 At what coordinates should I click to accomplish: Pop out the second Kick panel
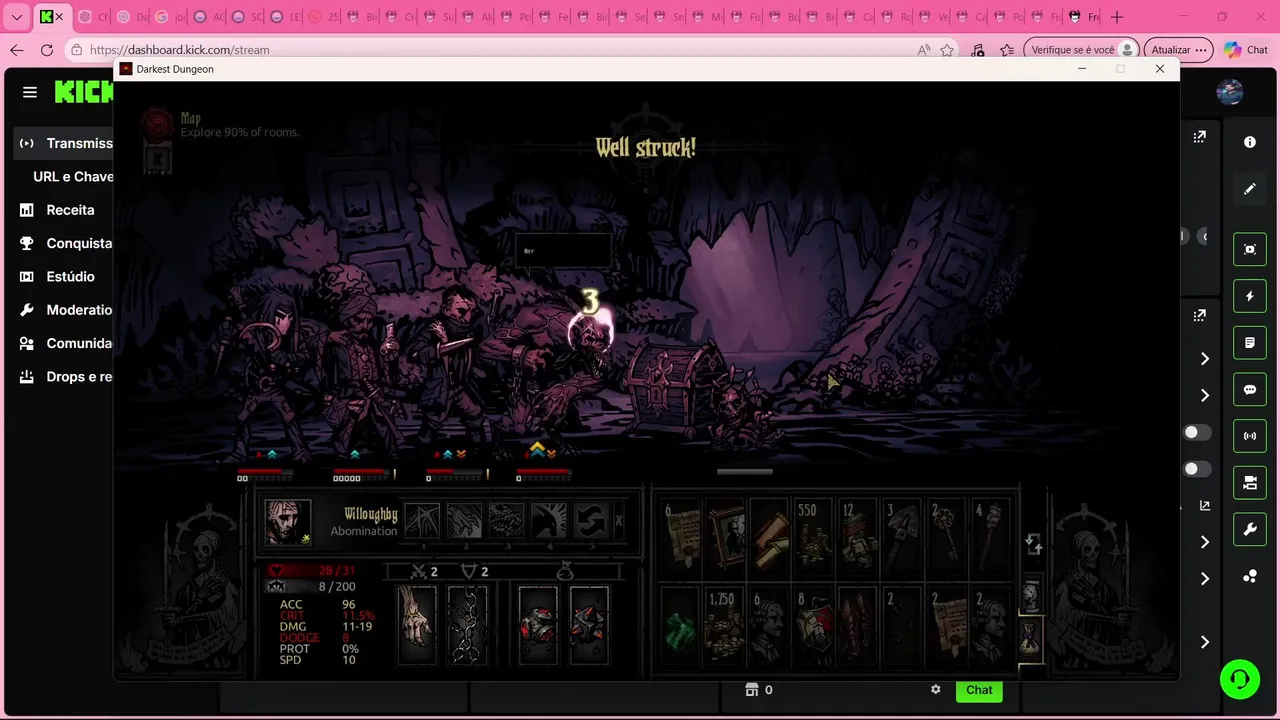tap(1200, 315)
